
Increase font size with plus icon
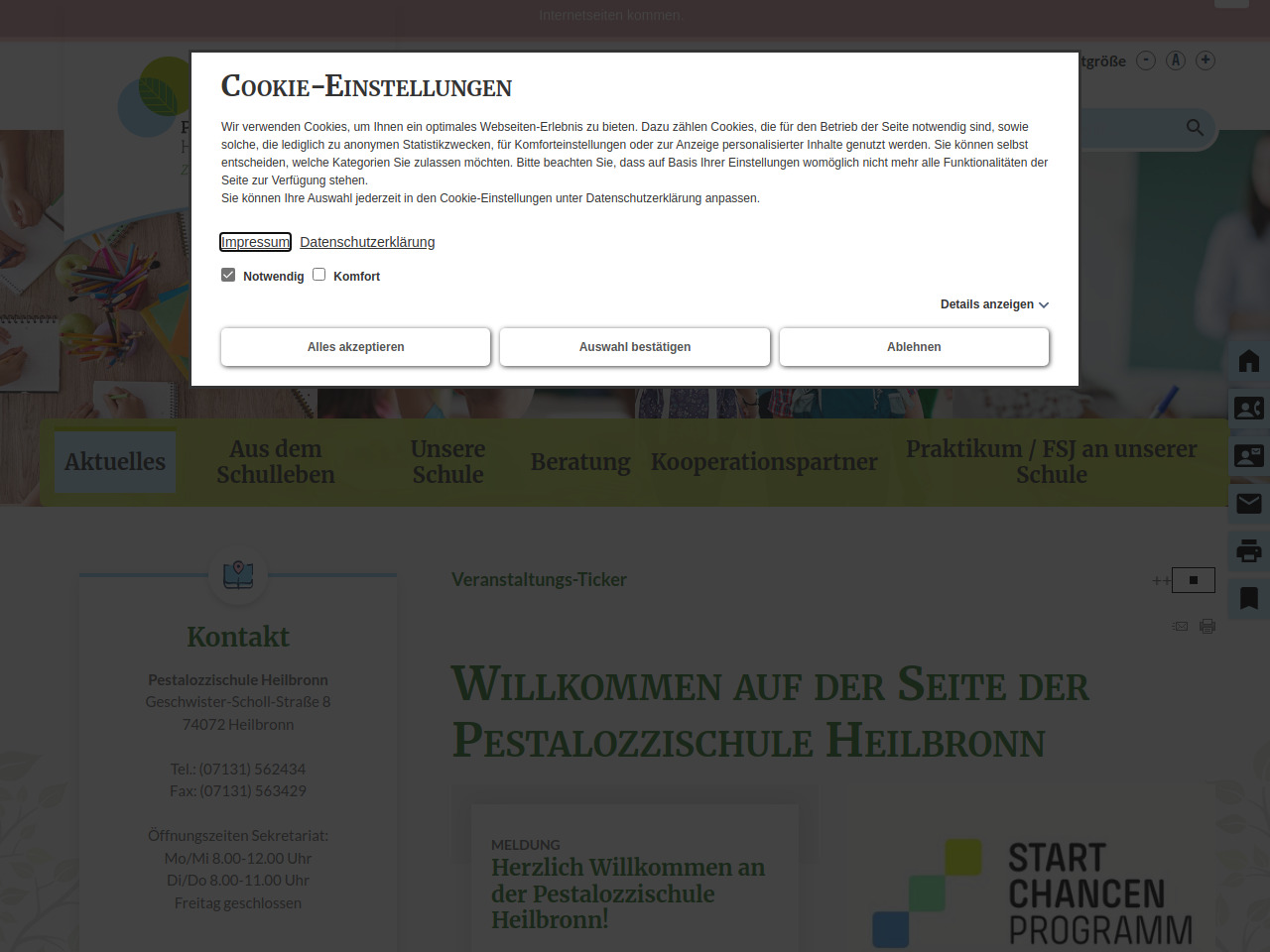pos(1206,60)
